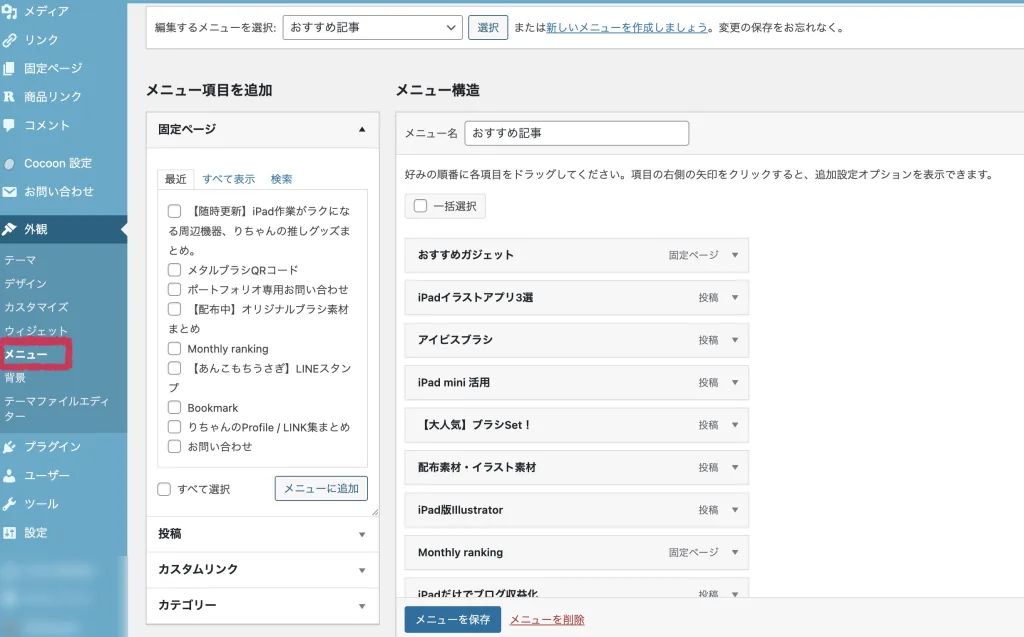The image size is (1024, 637).
Task: Enable the 一括選択 checkbox
Action: tap(420, 206)
